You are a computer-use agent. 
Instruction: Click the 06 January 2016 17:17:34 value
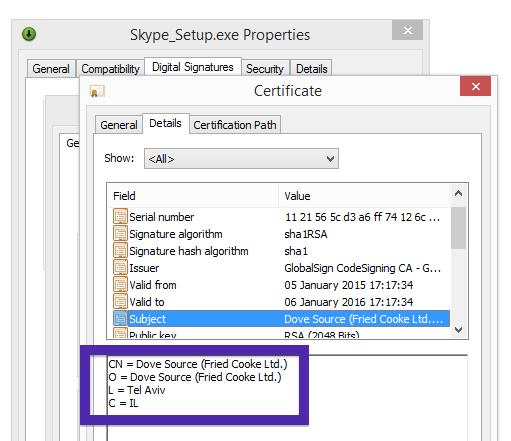pos(349,302)
